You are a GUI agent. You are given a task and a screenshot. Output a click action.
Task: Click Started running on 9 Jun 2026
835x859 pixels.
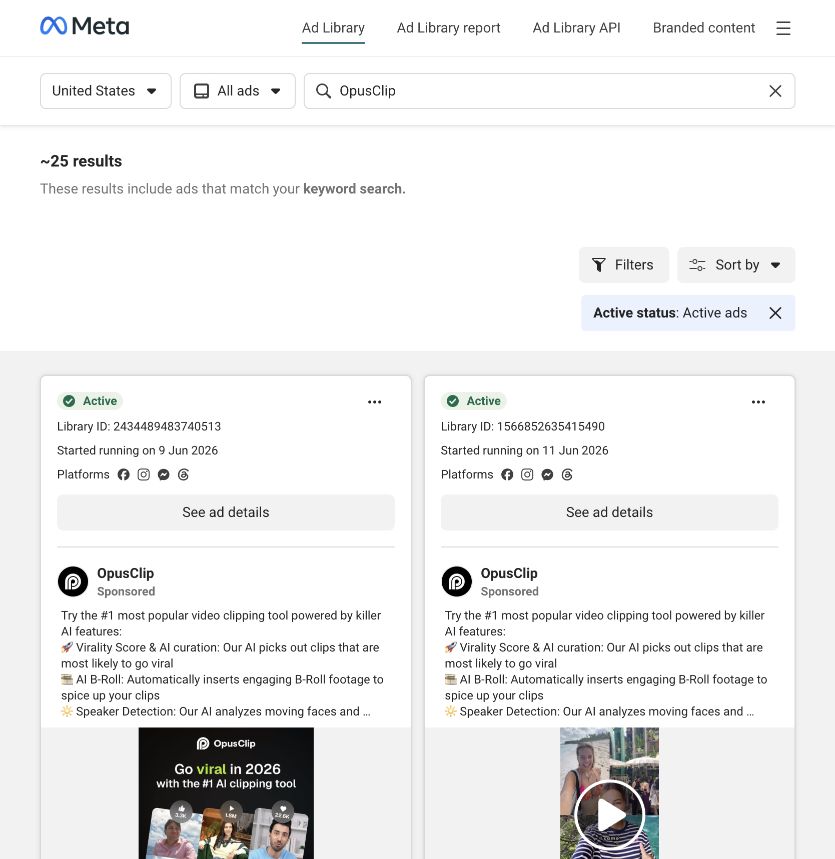click(x=138, y=450)
